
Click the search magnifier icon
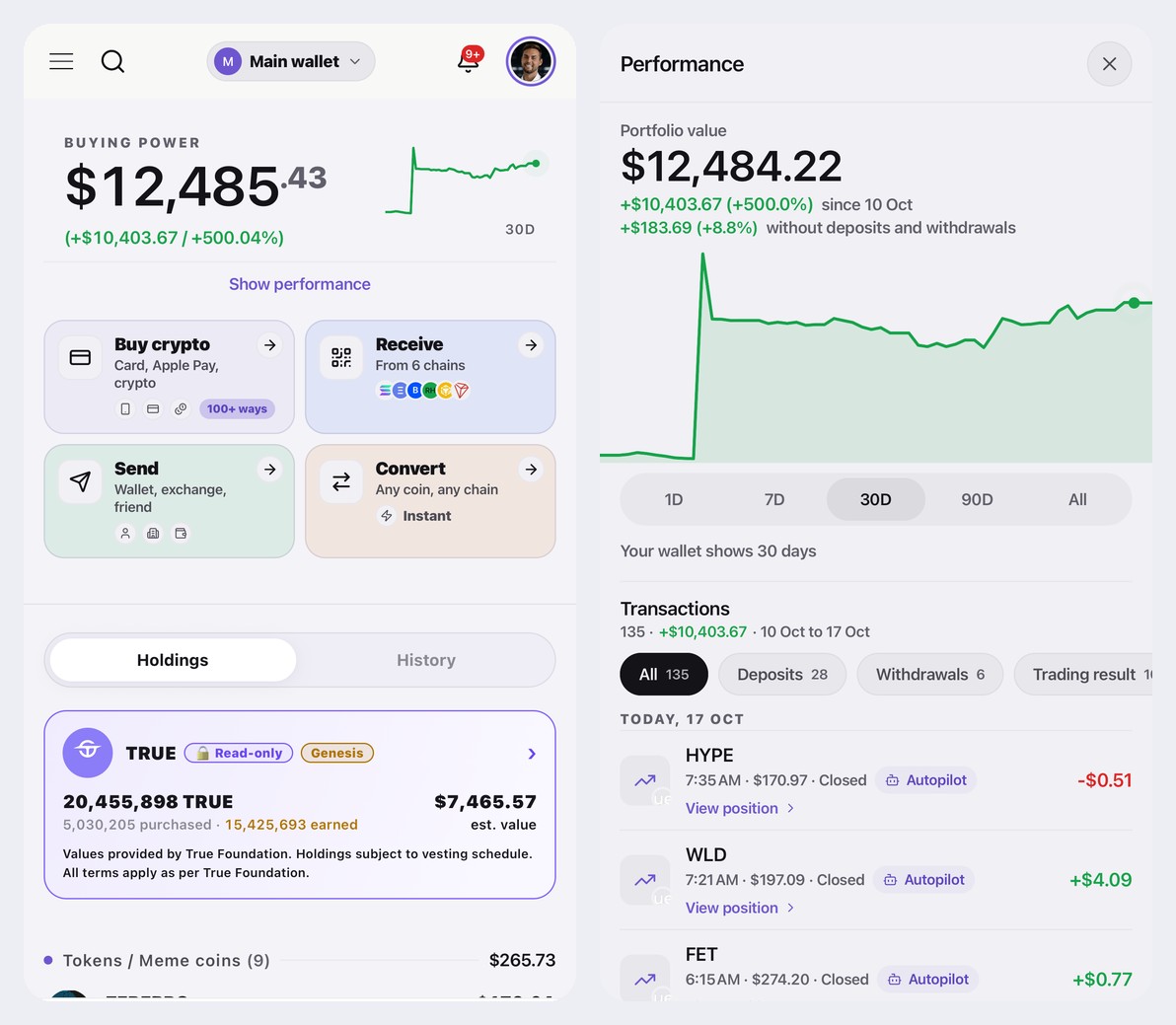[x=112, y=61]
